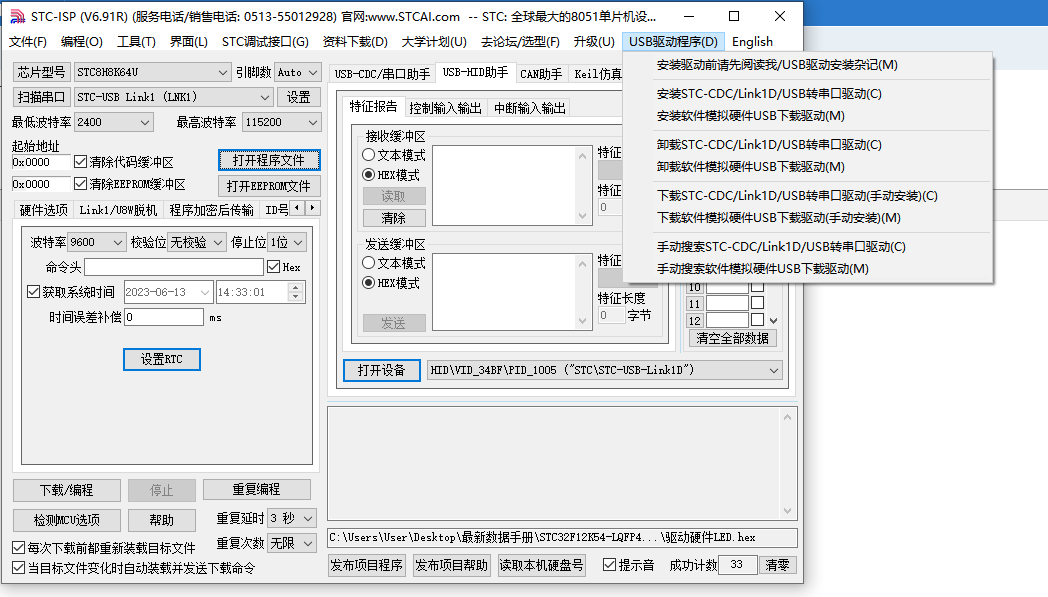Select 文本模式 in 接收缓冲区

[x=368, y=154]
